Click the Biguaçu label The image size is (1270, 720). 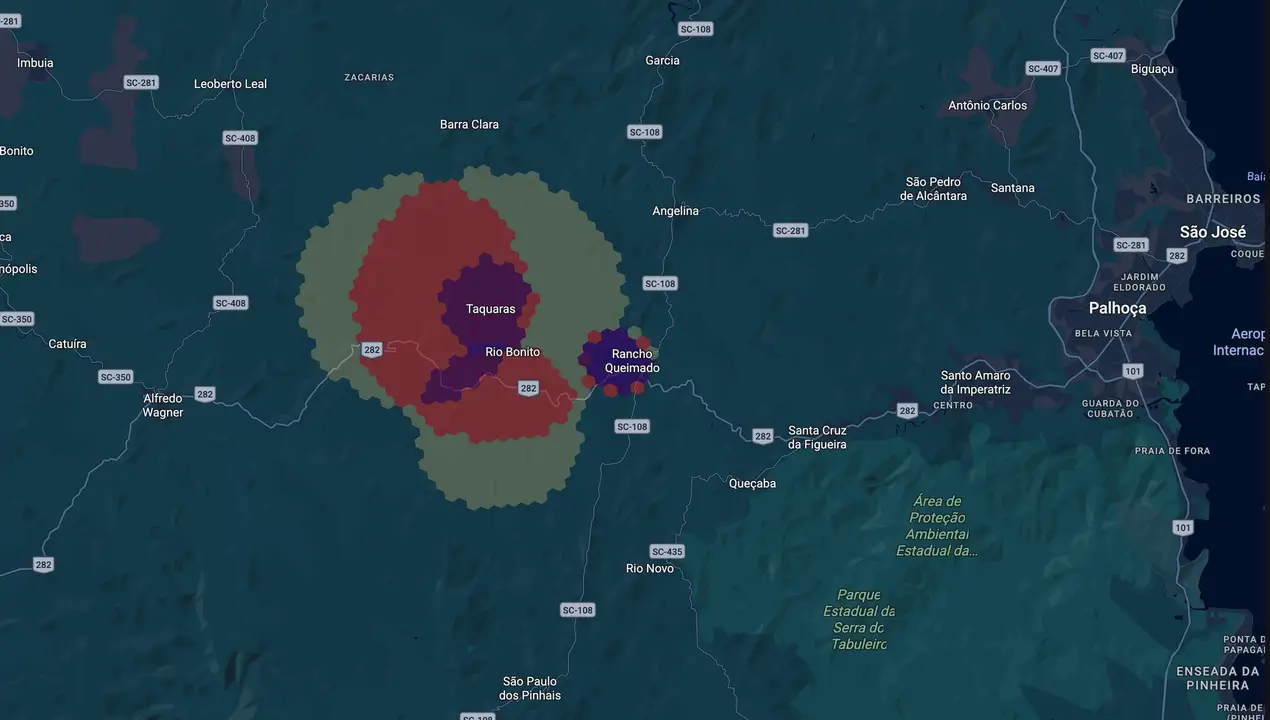pos(1152,69)
